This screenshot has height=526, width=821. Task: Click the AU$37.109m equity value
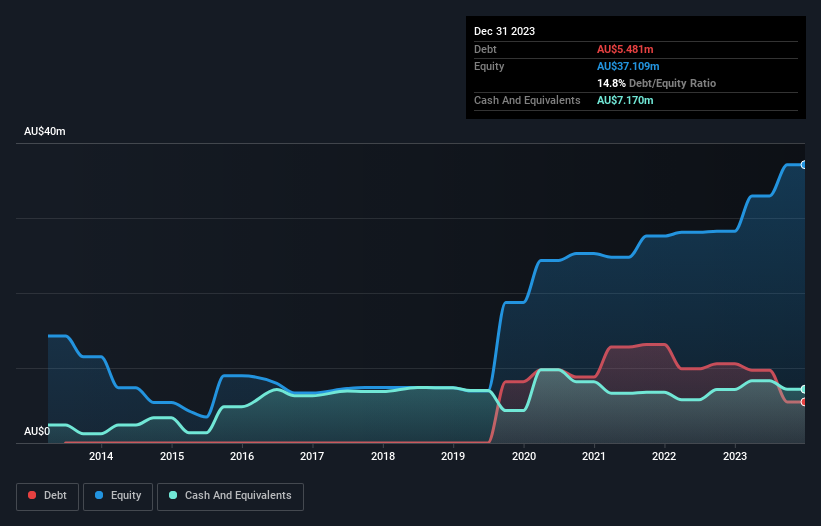pos(628,66)
